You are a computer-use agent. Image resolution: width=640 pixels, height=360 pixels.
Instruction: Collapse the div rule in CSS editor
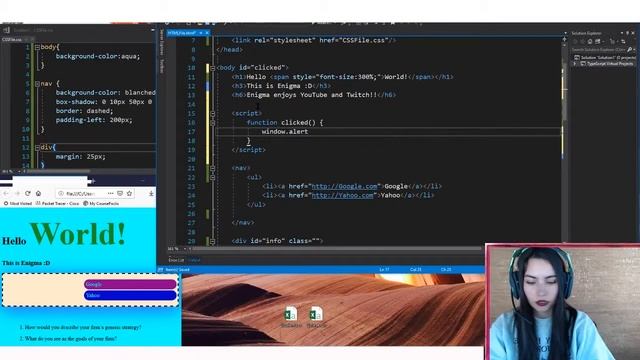[37, 148]
